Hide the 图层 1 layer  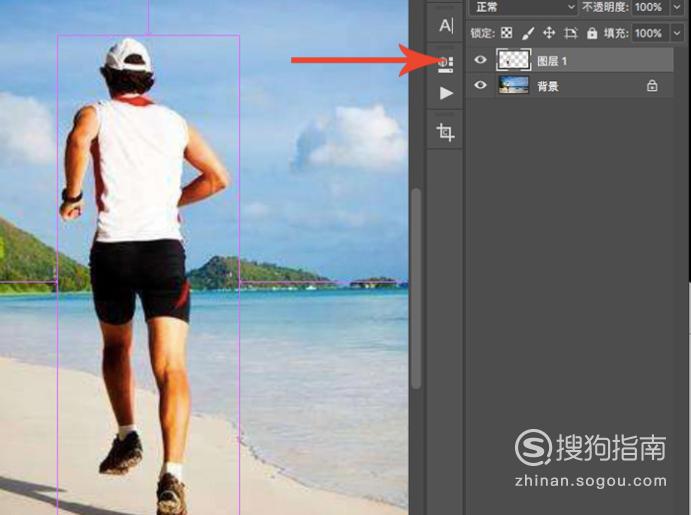click(x=480, y=59)
